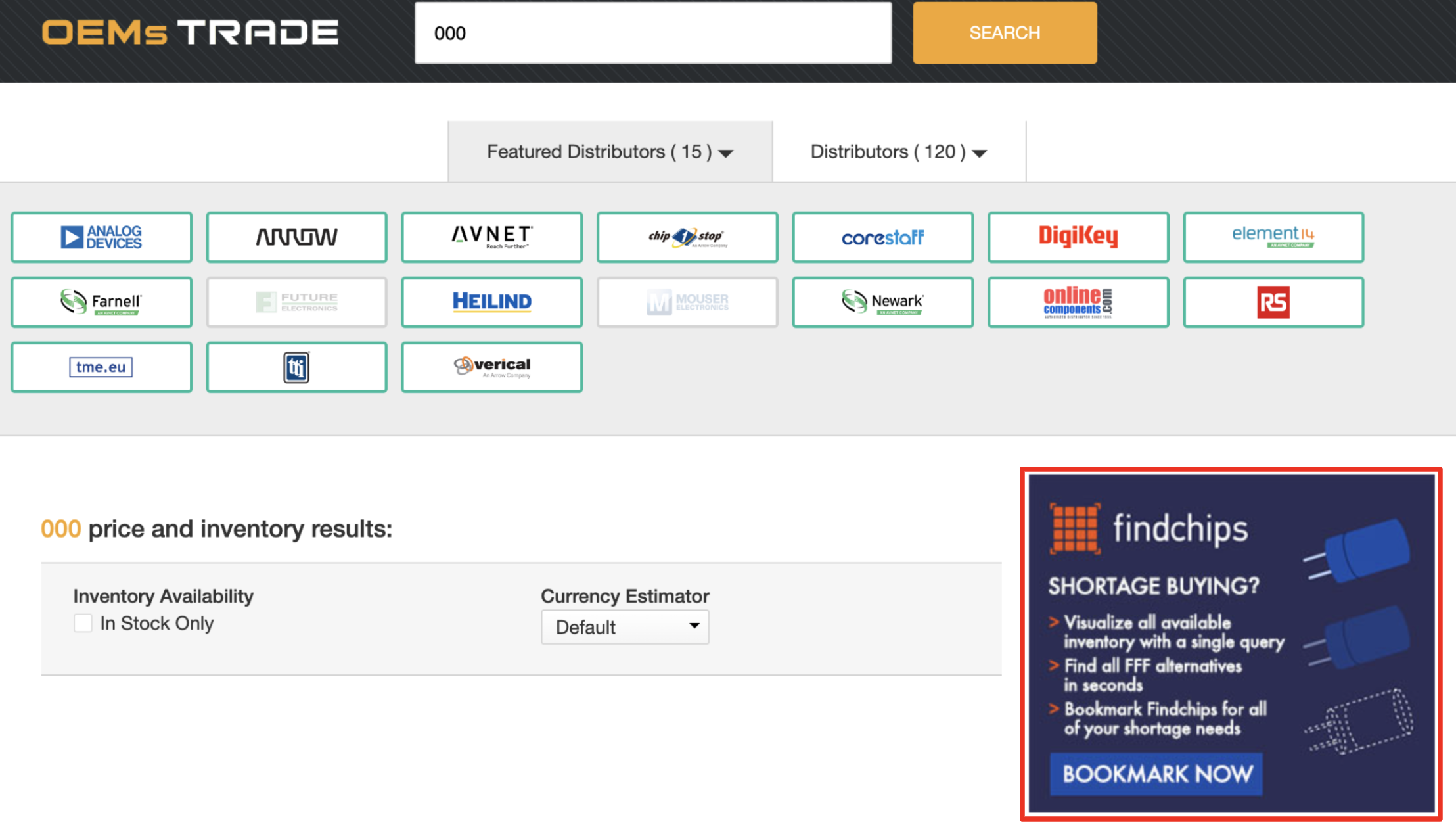This screenshot has width=1456, height=836.
Task: Toggle the Online Components distributor logo
Action: tap(1078, 302)
